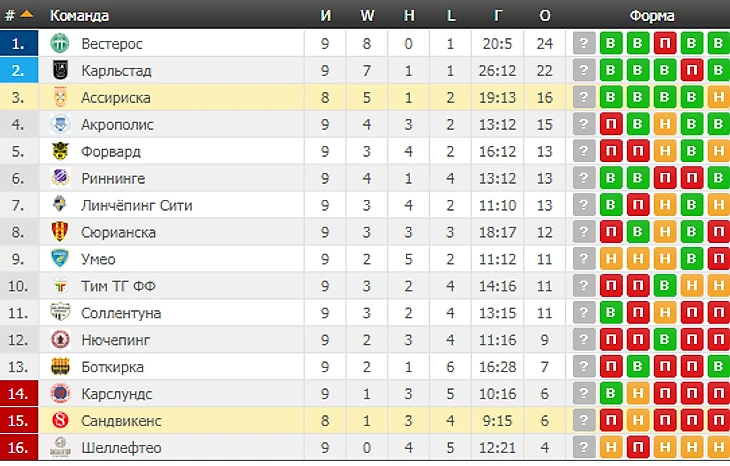The height and width of the screenshot is (466, 730).
Task: Sort standings by the О points column
Action: pyautogui.click(x=544, y=16)
